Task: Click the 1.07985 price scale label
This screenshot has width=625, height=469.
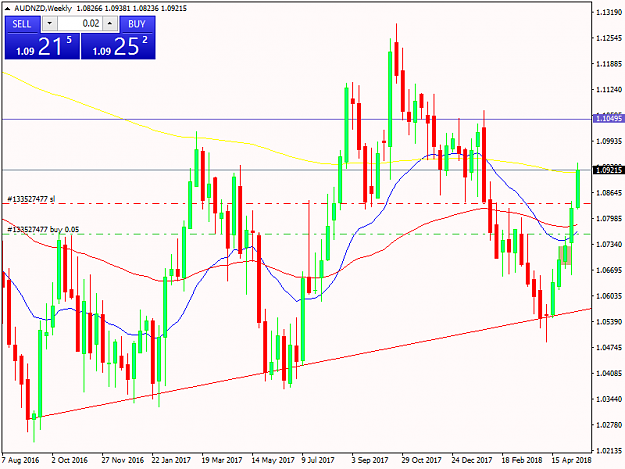Action: [x=609, y=218]
